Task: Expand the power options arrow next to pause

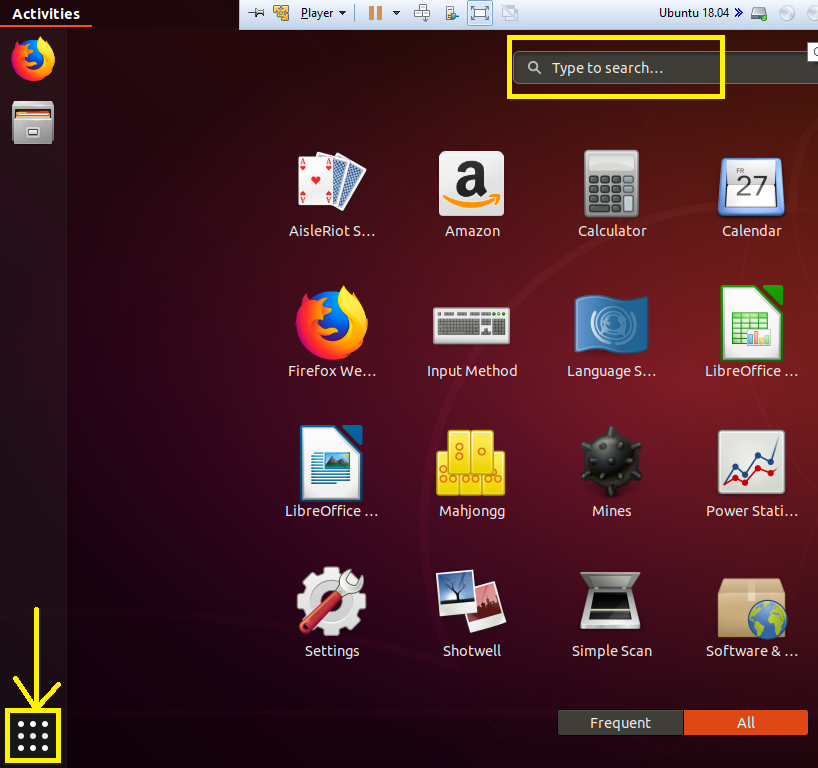Action: (396, 13)
